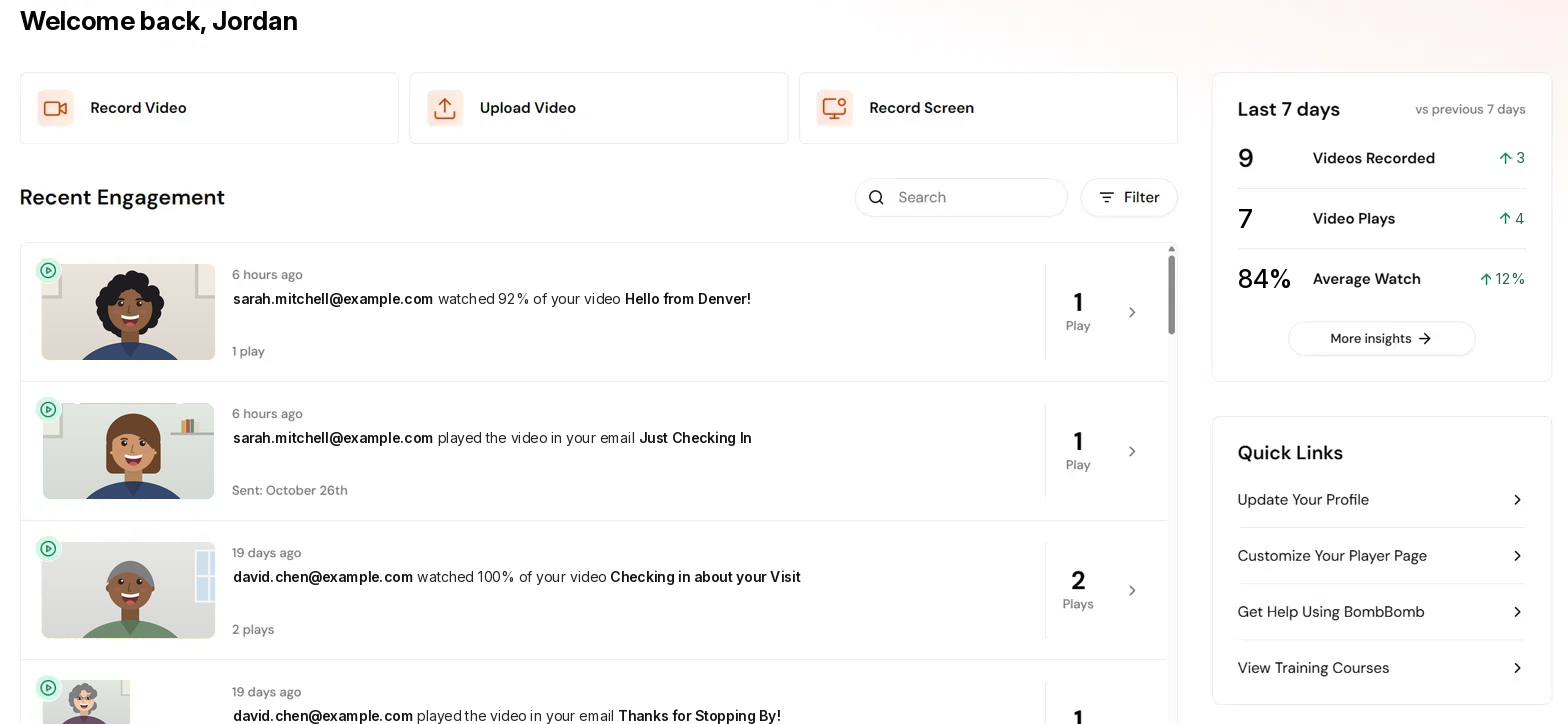
Task: Open Just Checking In video thumbnail
Action: tap(128, 451)
